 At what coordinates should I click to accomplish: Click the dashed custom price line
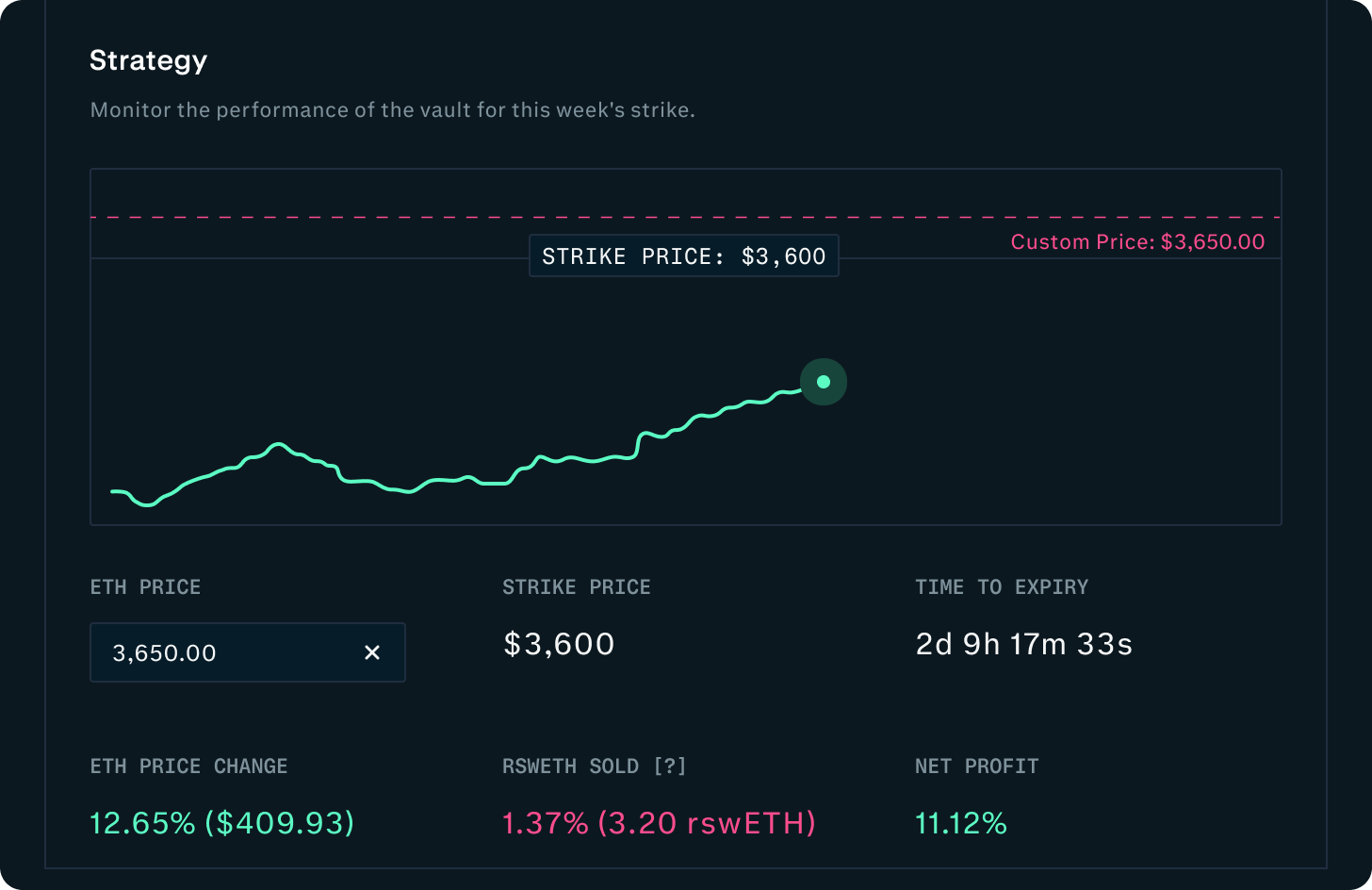[565, 216]
